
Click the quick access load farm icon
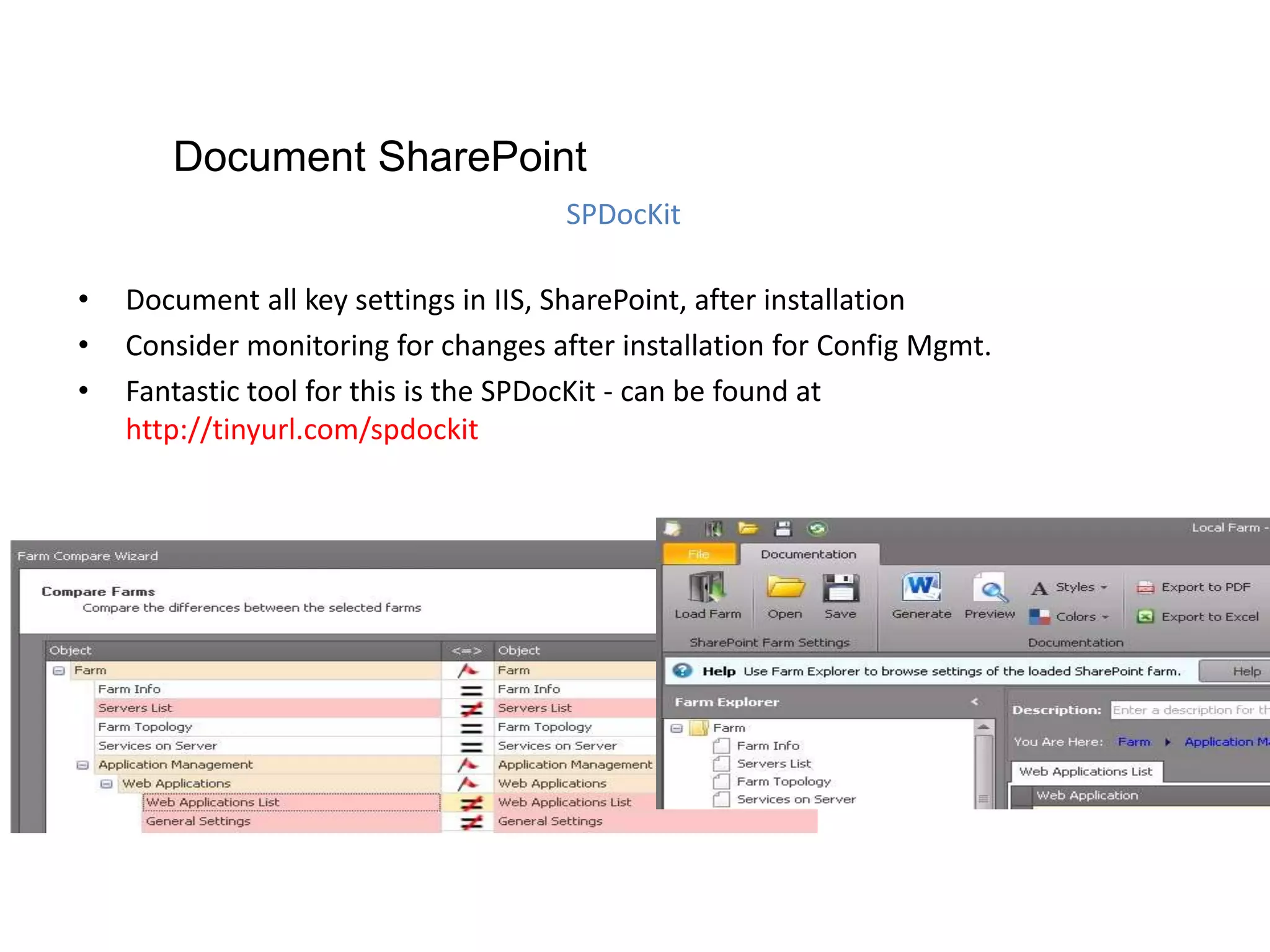714,529
